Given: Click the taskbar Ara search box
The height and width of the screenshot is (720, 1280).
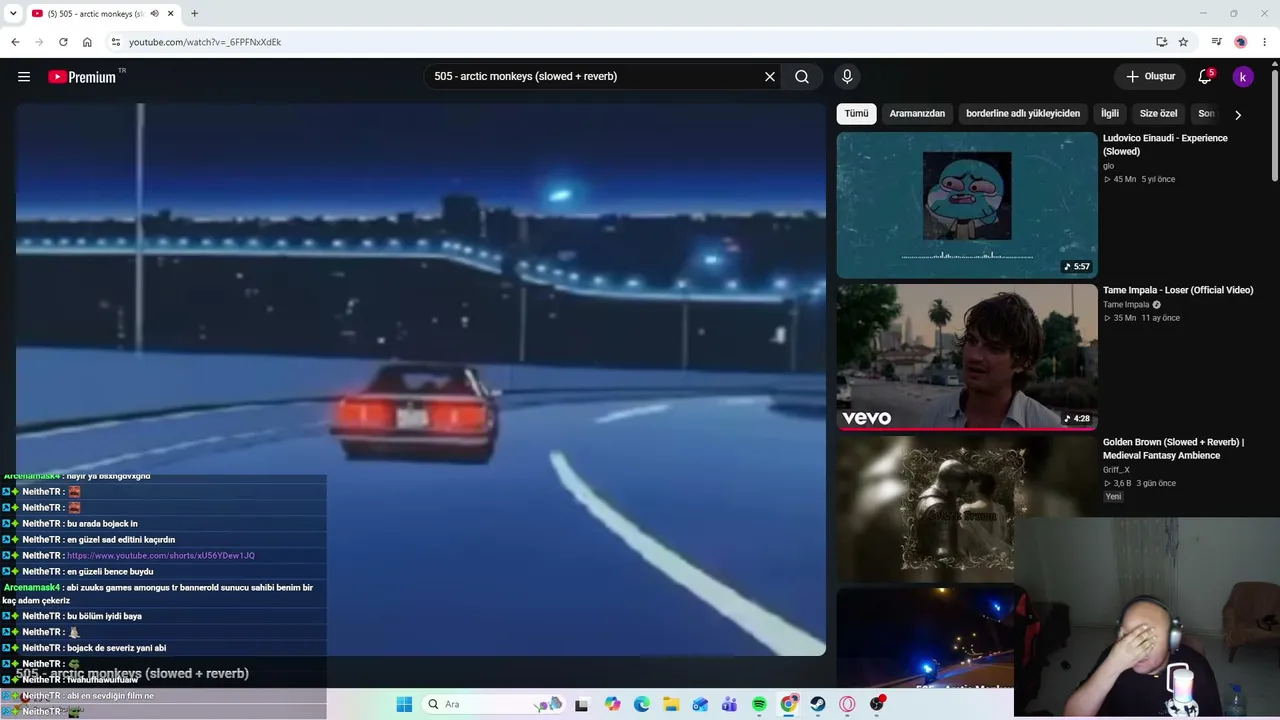Looking at the screenshot, I should pyautogui.click(x=492, y=704).
